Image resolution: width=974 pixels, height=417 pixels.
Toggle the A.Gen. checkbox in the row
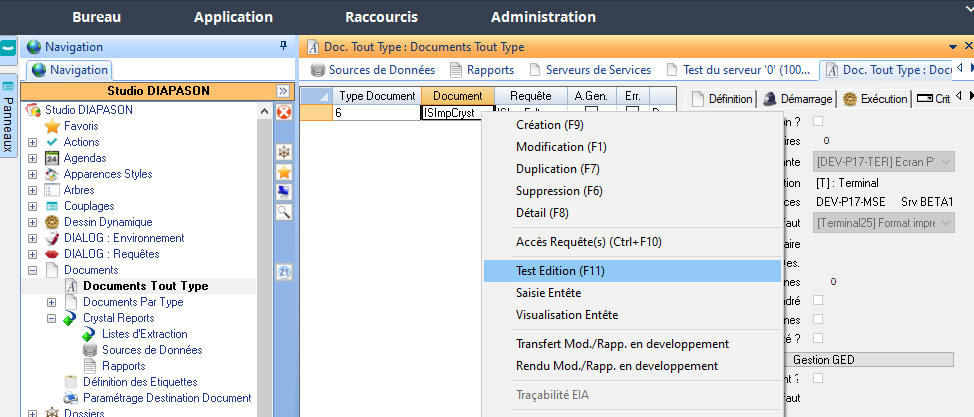point(591,113)
